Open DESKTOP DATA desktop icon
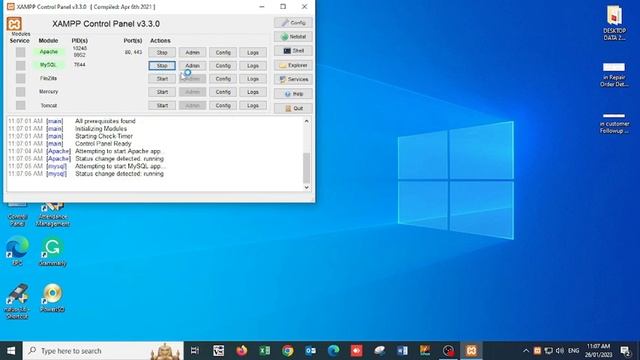 (614, 23)
